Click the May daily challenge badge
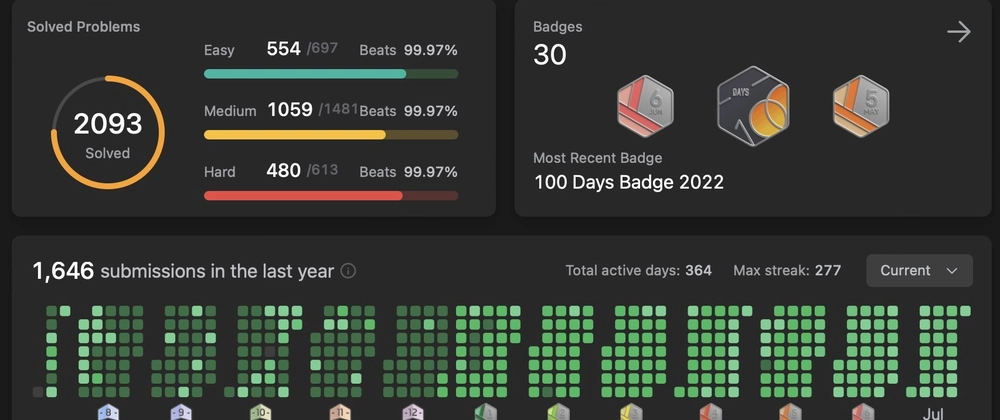The image size is (1000, 420). [861, 106]
